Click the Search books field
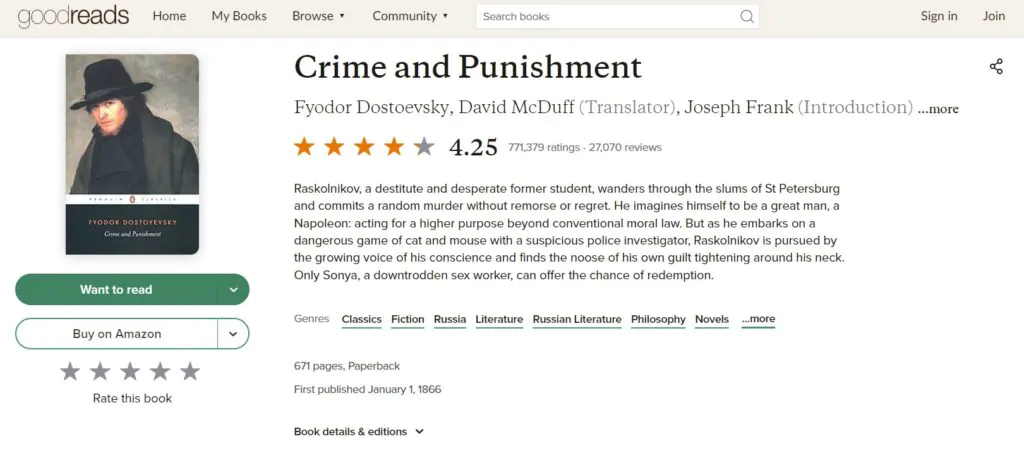1024x453 pixels. 605,16
